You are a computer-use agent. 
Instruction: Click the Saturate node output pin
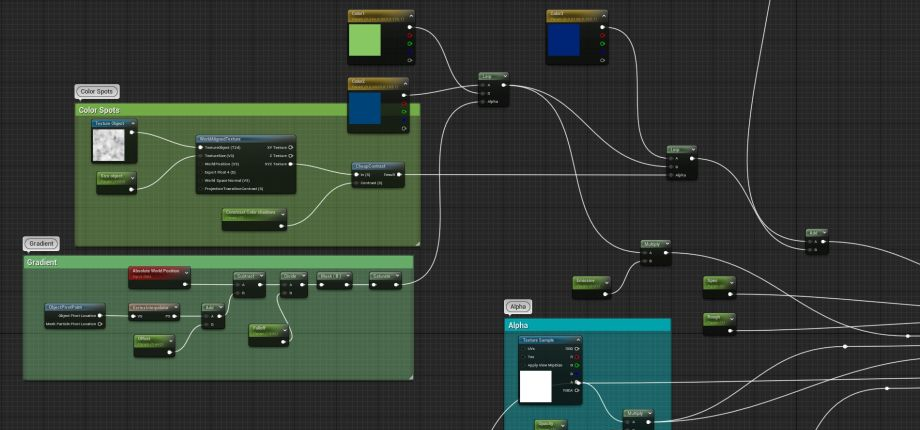pyautogui.click(x=397, y=285)
